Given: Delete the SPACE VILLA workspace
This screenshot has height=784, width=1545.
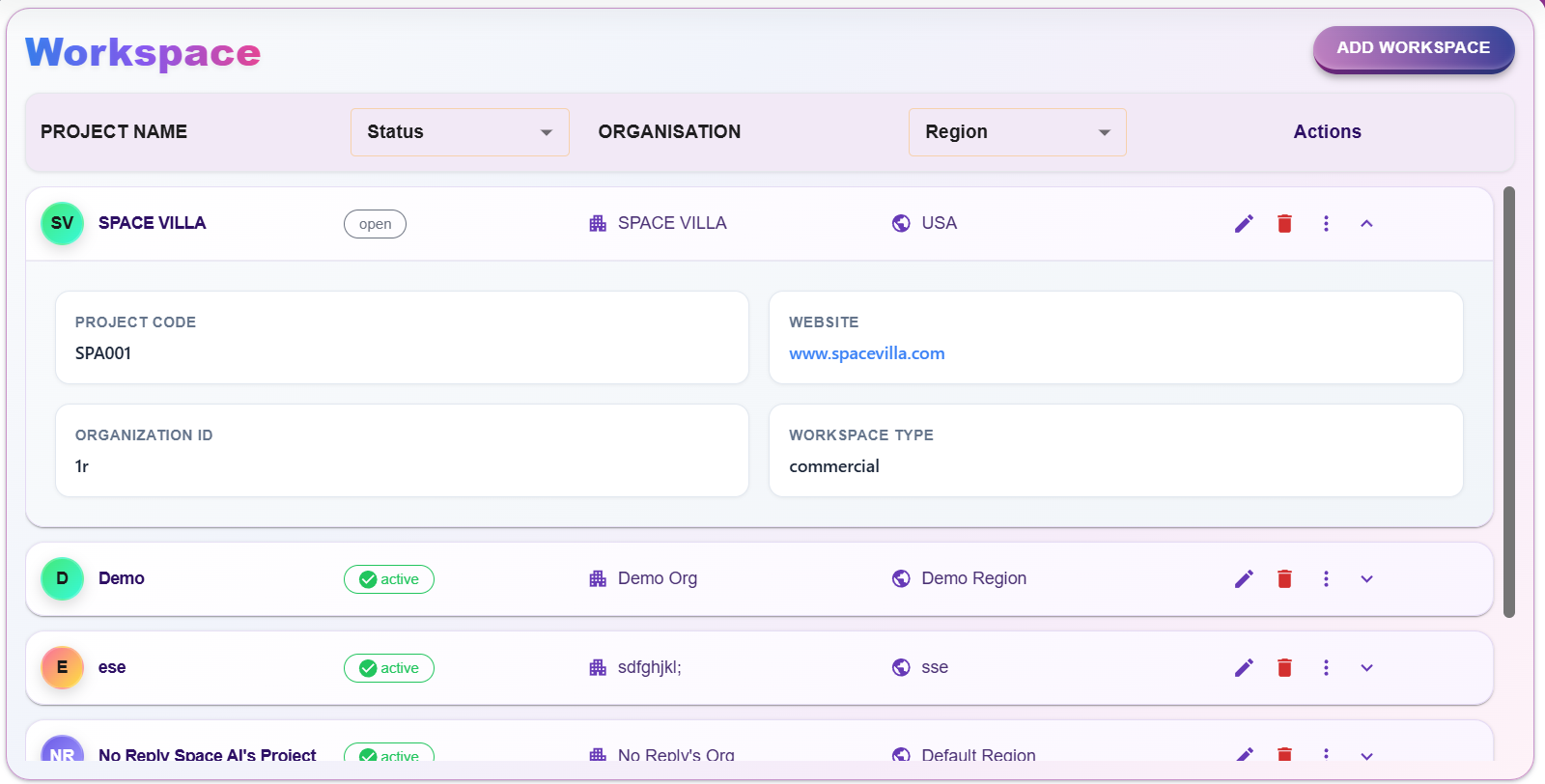Looking at the screenshot, I should 1284,224.
